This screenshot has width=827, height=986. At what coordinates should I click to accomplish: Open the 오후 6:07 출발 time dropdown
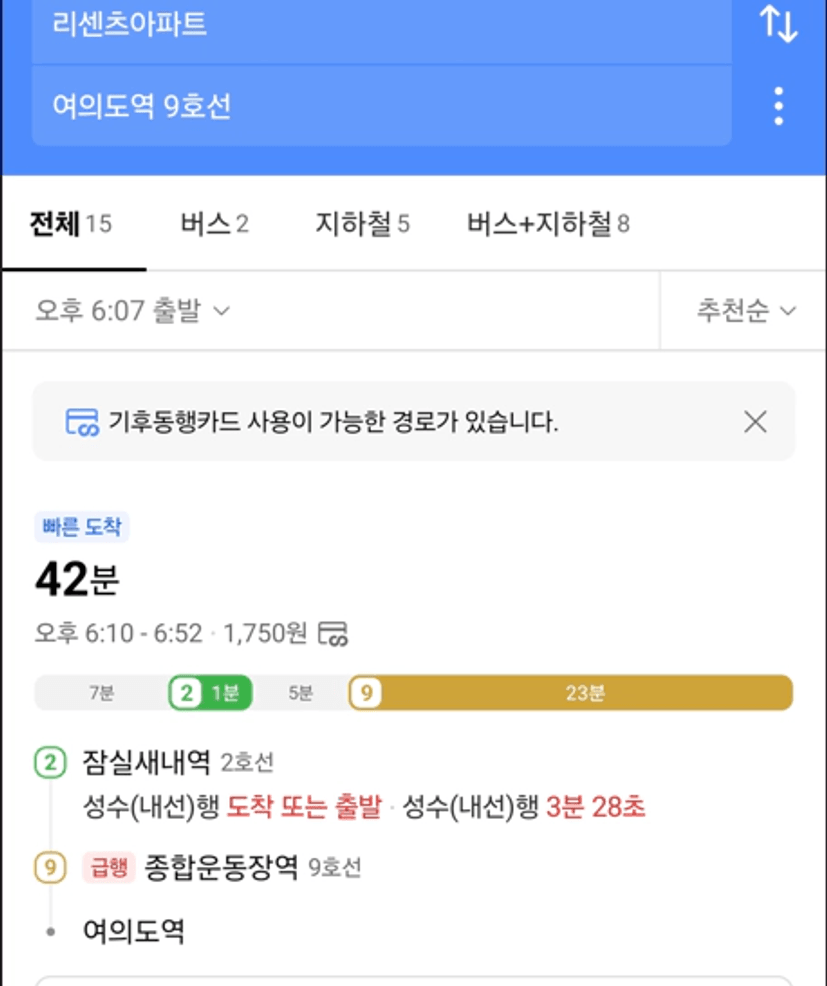pos(133,311)
